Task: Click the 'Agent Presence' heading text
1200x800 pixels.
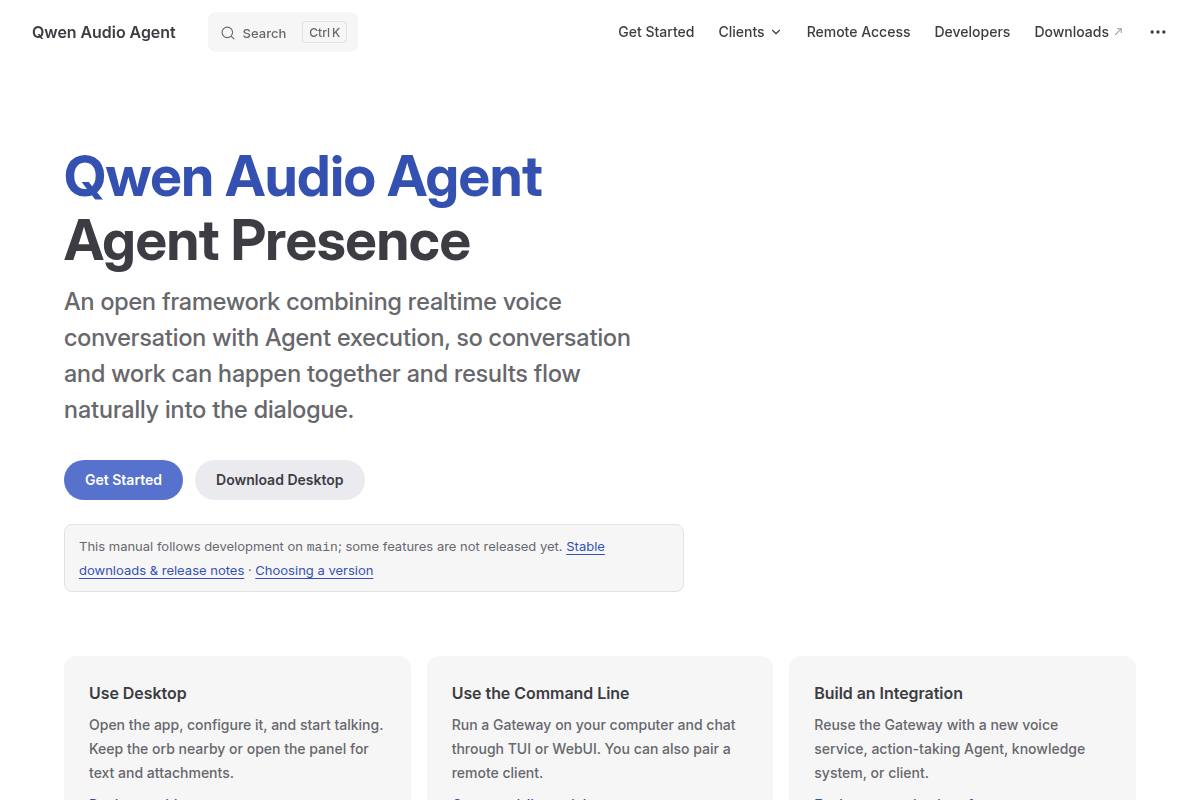Action: [267, 241]
